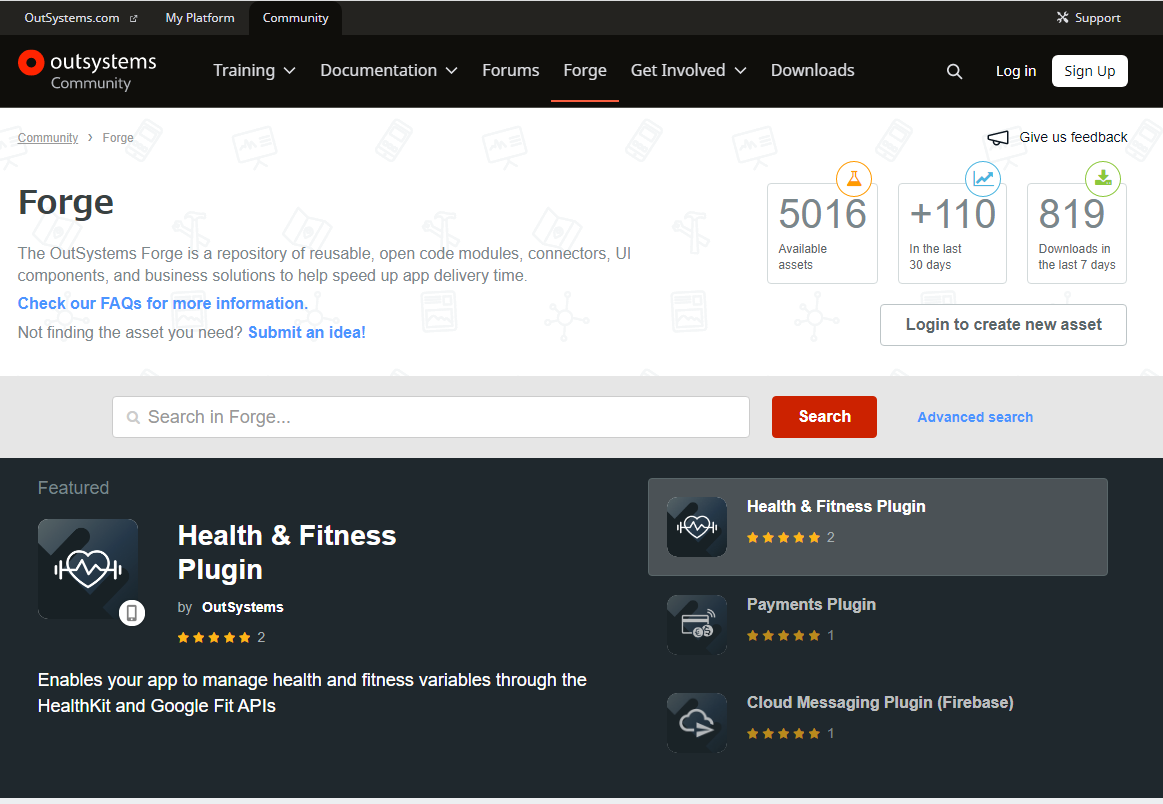The height and width of the screenshot is (804, 1163).
Task: Click the blue trend chart icon
Action: coord(983,179)
